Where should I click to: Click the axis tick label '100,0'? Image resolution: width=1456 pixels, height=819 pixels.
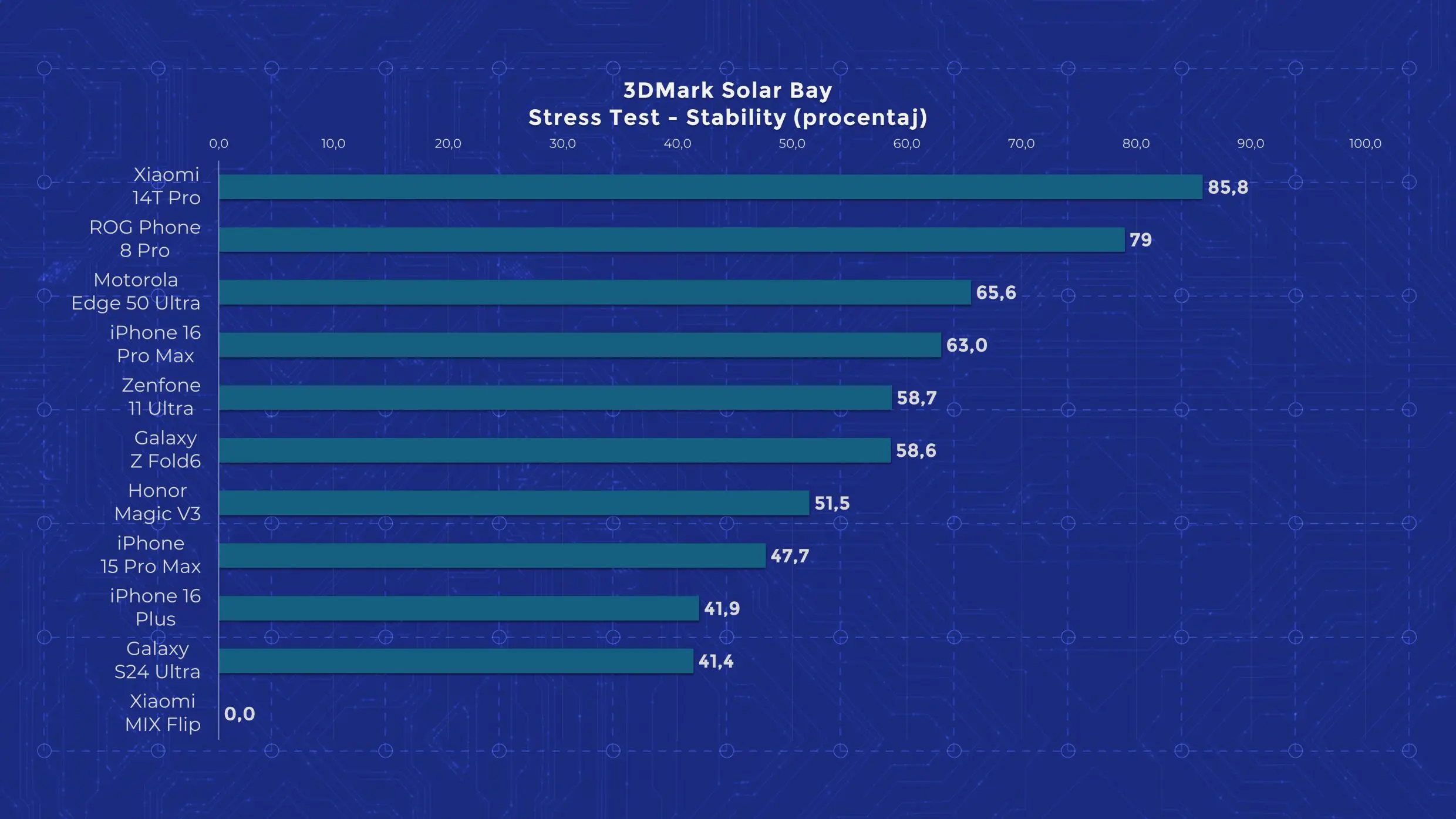point(1365,144)
